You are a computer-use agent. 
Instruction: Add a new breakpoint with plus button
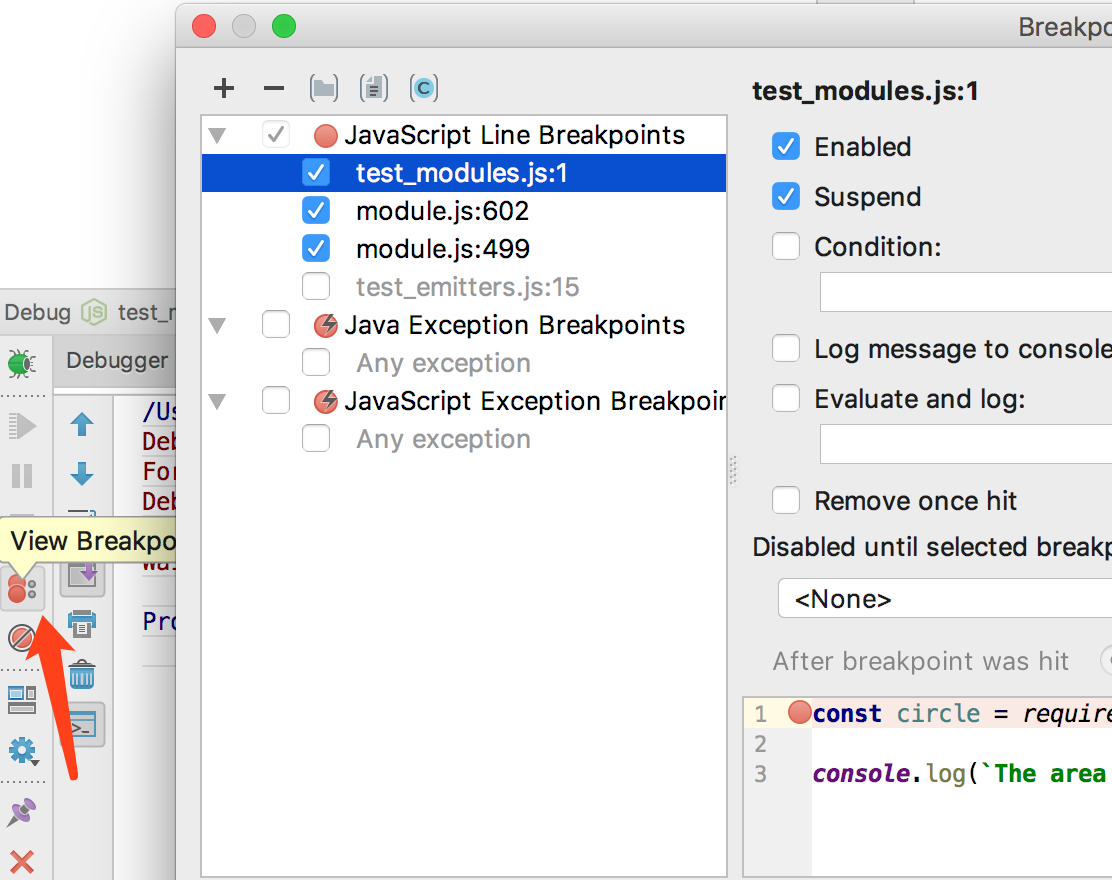pos(224,87)
